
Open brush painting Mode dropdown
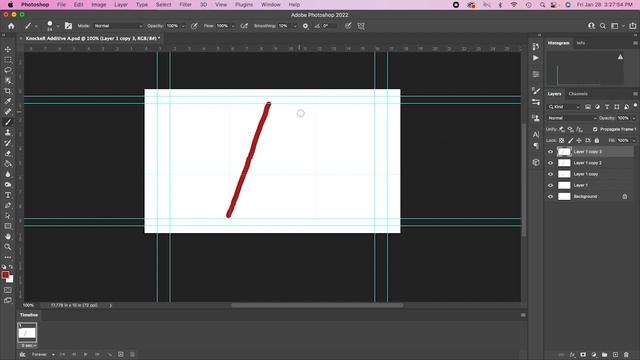point(118,26)
